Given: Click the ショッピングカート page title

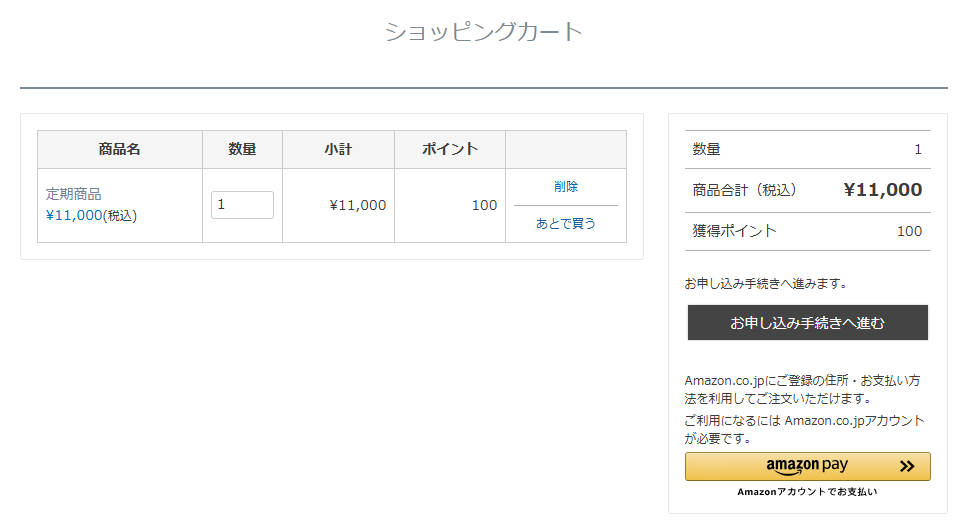Looking at the screenshot, I should [484, 32].
